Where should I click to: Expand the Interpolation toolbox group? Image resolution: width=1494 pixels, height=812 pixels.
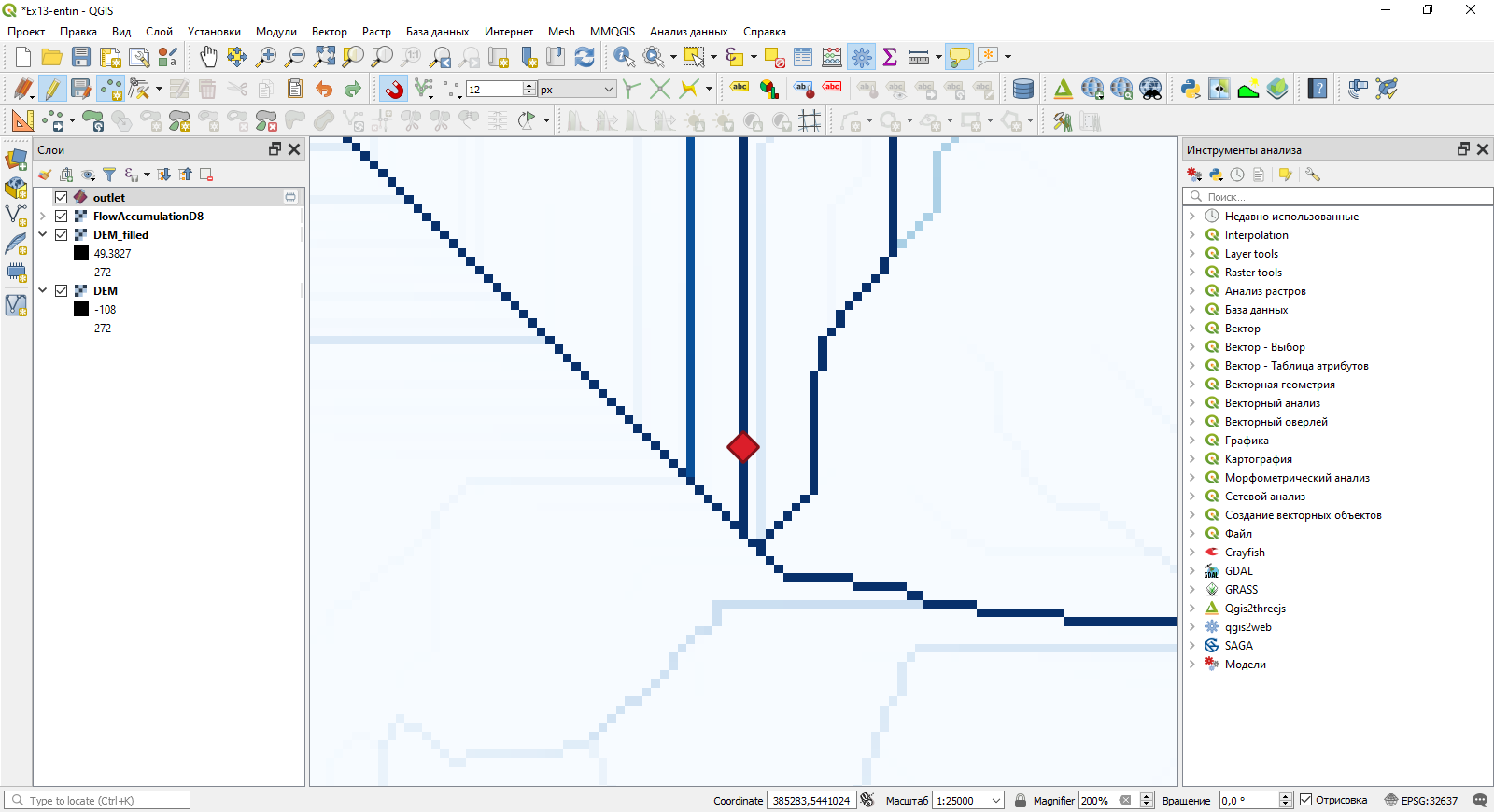(x=1192, y=234)
